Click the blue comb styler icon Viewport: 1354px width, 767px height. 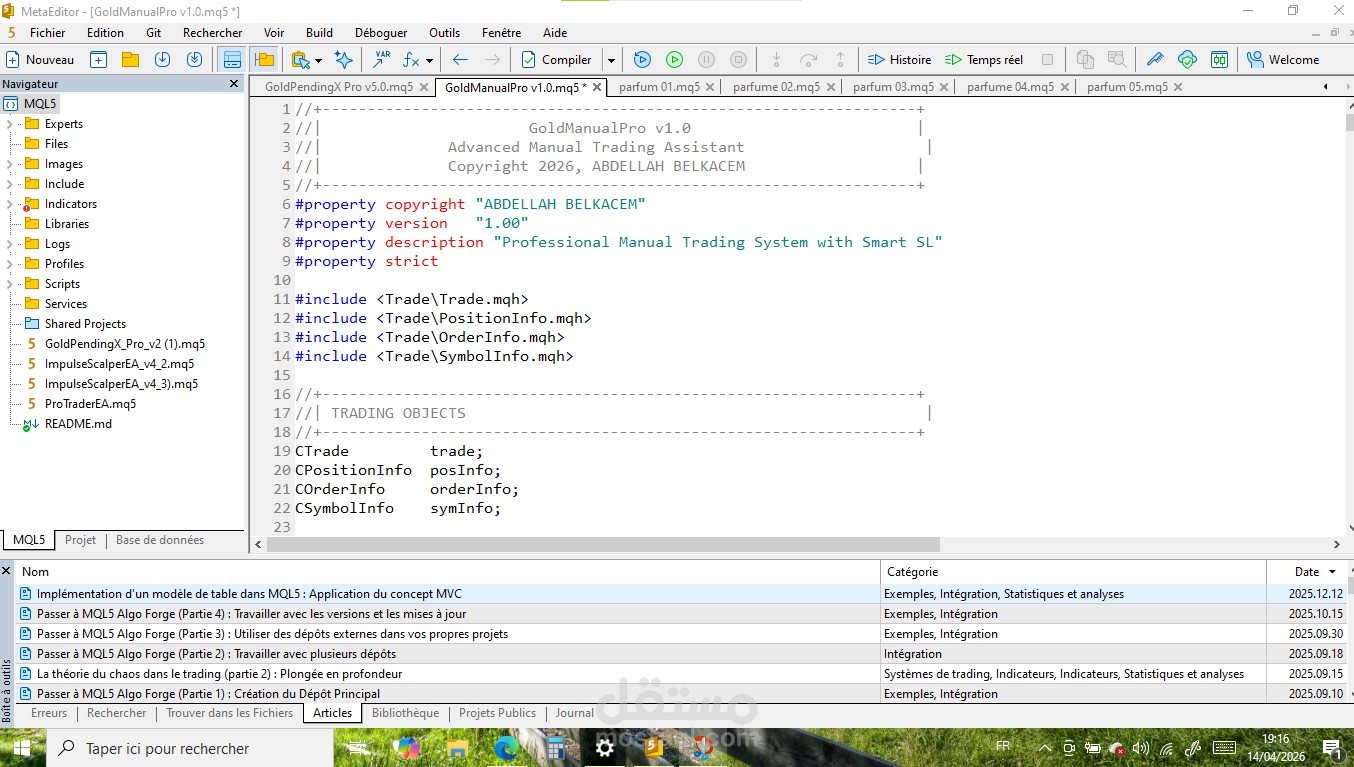[x=1155, y=60]
